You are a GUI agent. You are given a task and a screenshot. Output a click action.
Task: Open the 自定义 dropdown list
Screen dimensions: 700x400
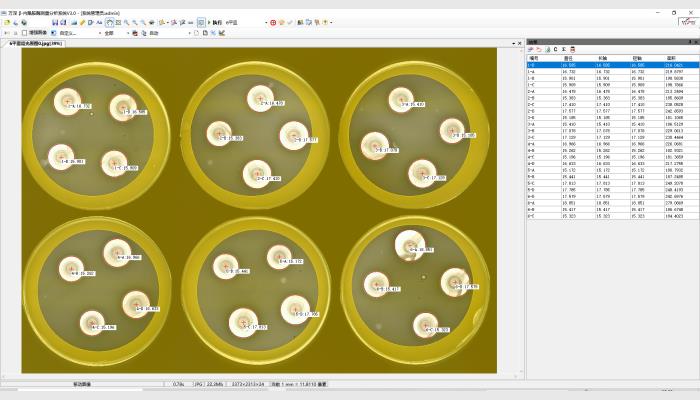77,33
